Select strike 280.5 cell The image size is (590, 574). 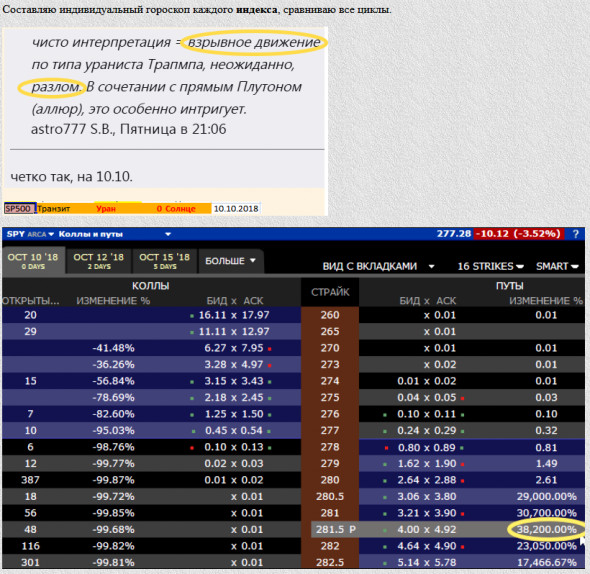click(x=330, y=496)
